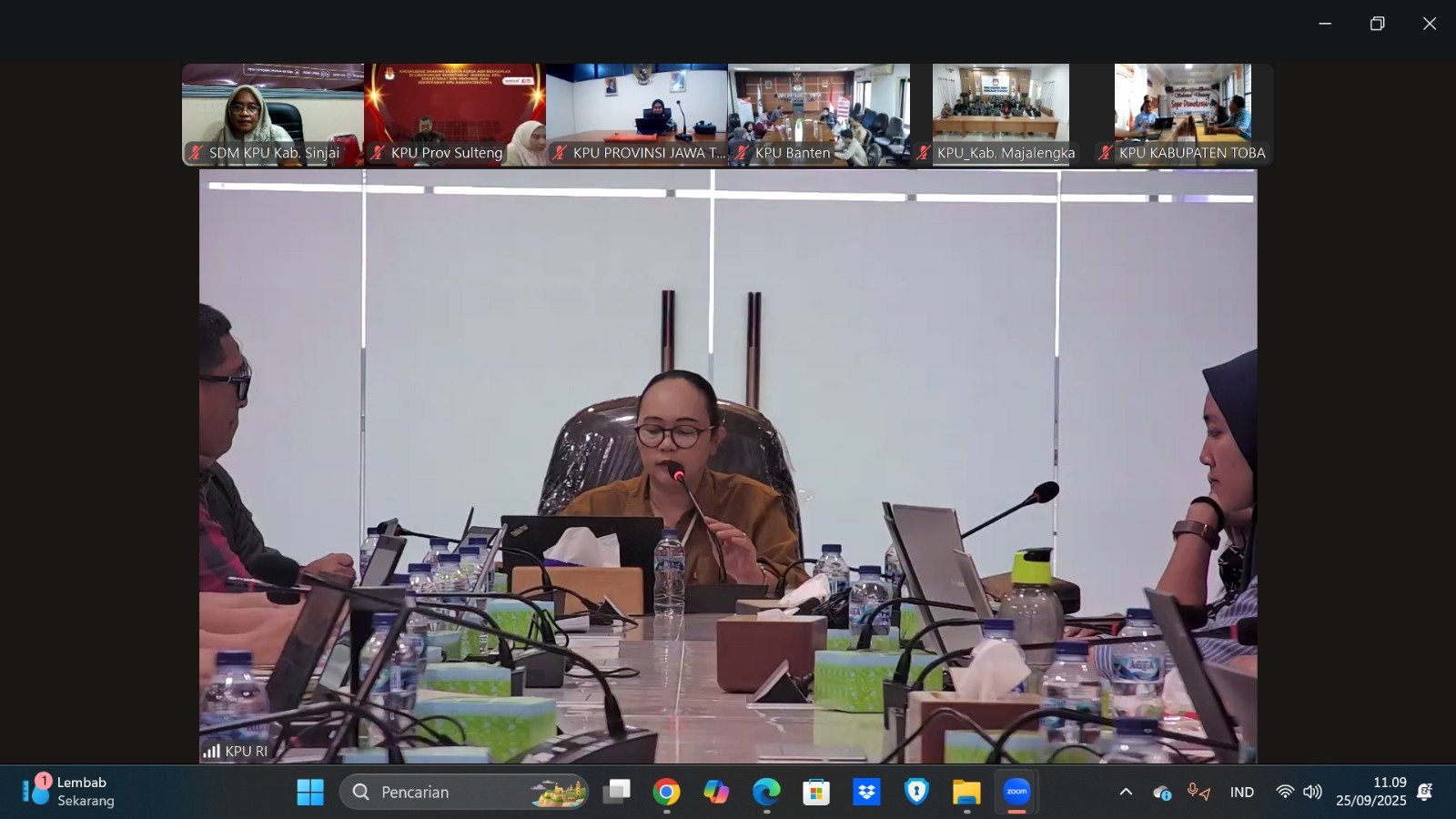Open the Dropbox taskbar icon
Image resolution: width=1456 pixels, height=819 pixels.
[x=866, y=792]
